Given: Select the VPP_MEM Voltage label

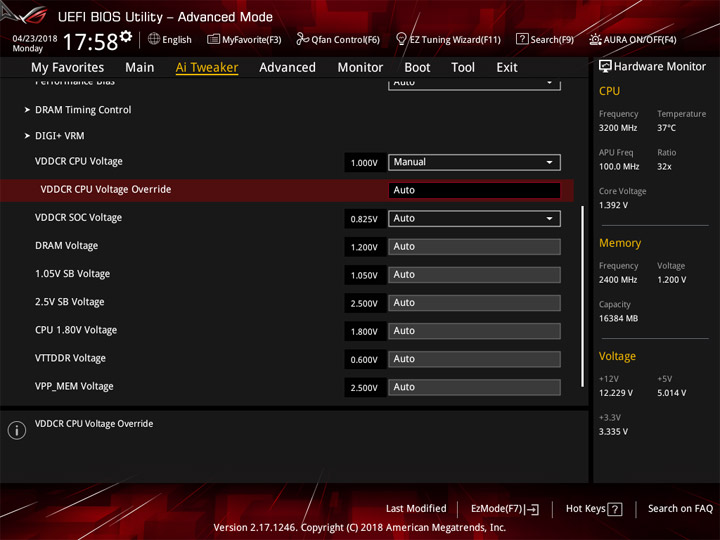Looking at the screenshot, I should coord(74,386).
